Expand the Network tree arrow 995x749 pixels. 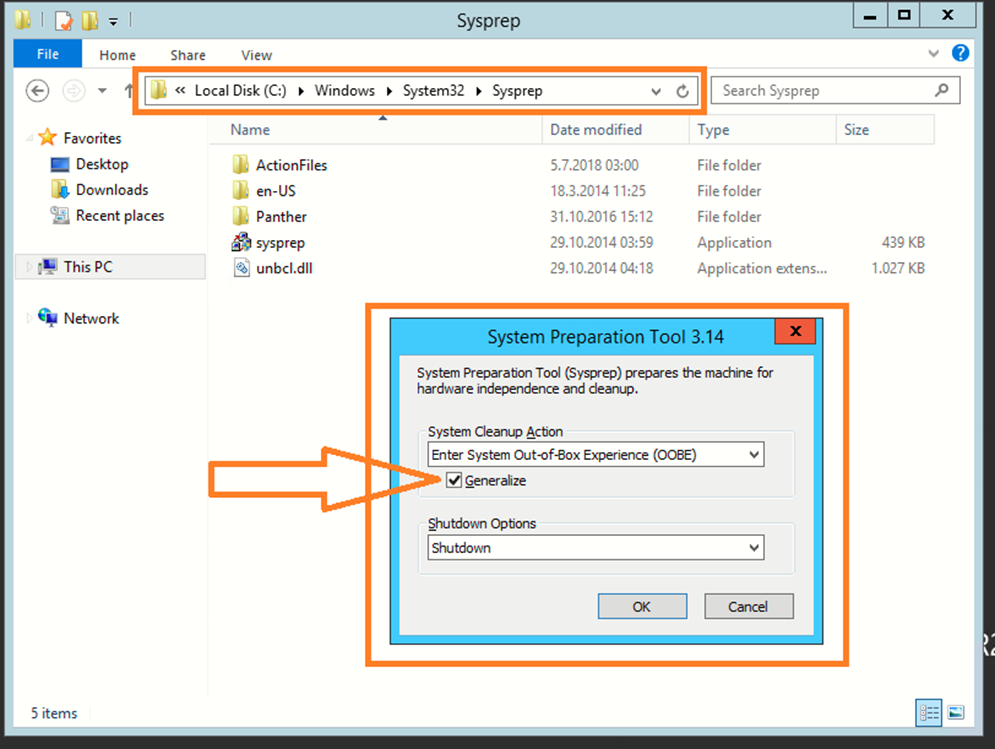[x=29, y=318]
